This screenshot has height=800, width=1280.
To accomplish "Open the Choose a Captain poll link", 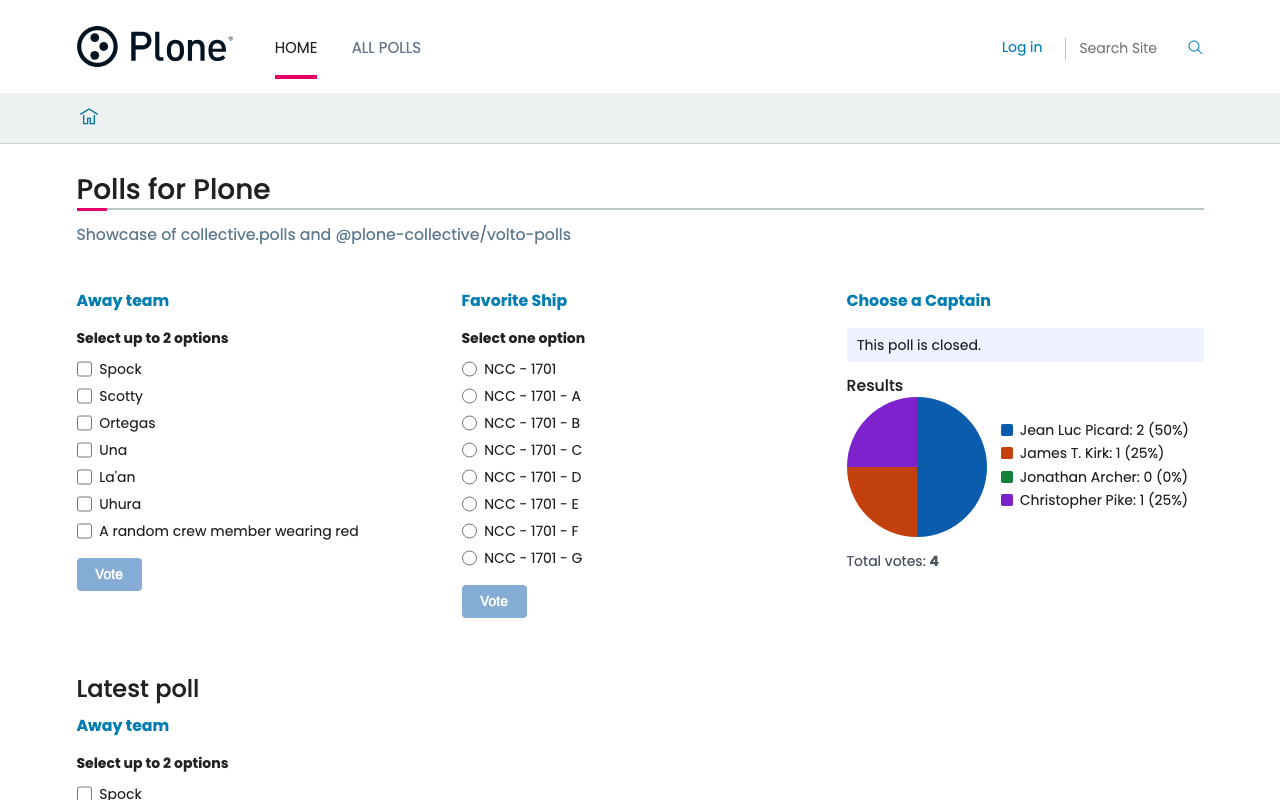I will [x=918, y=301].
